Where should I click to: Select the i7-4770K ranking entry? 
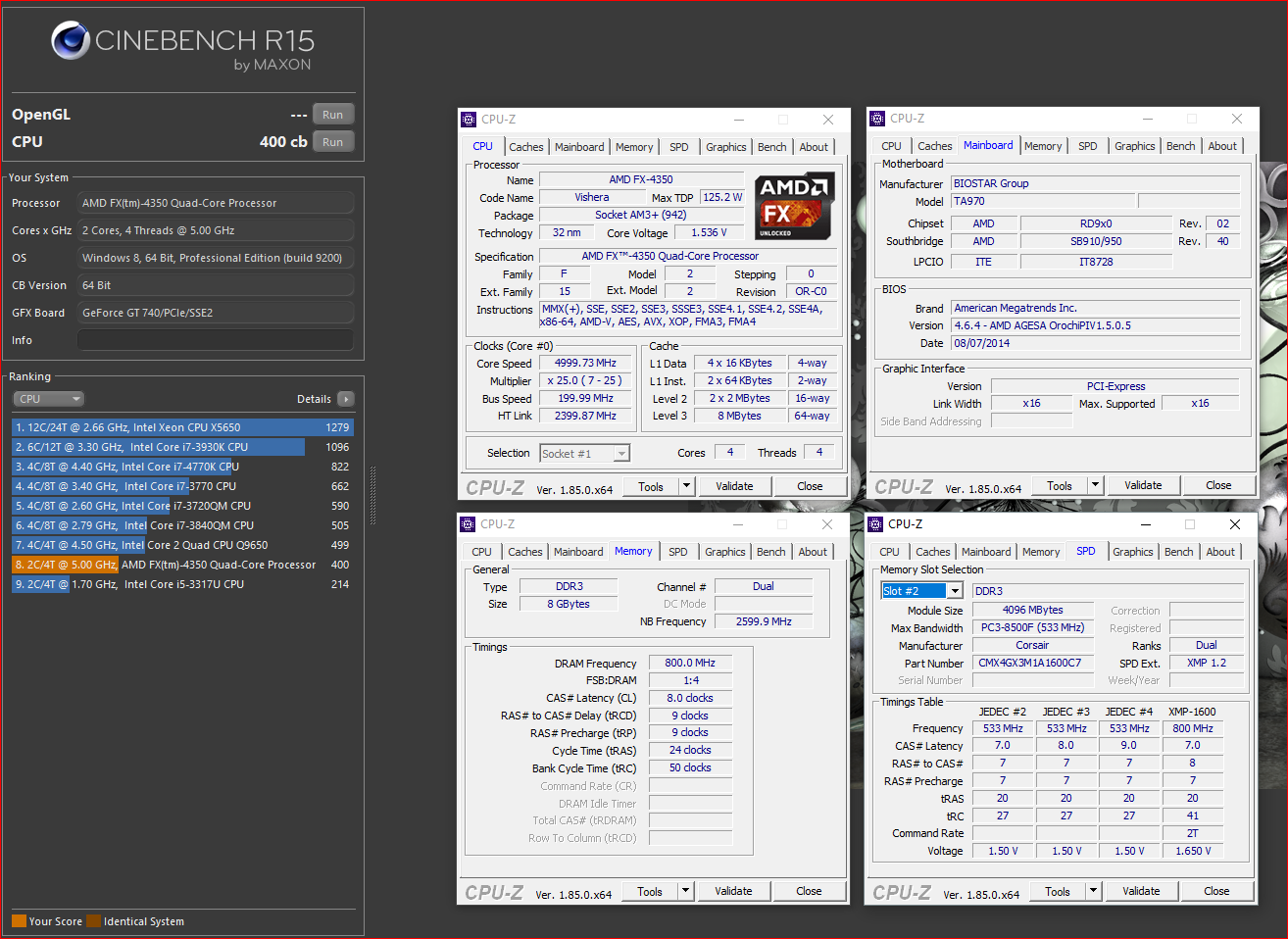pos(182,467)
